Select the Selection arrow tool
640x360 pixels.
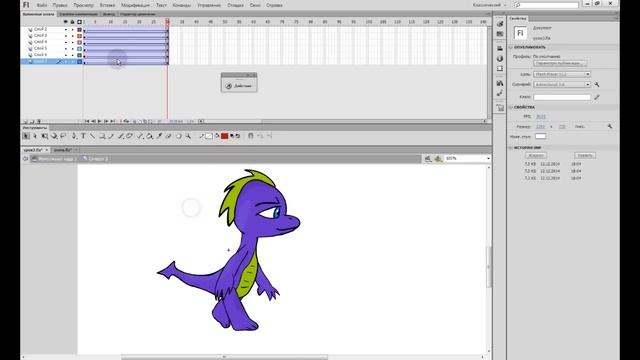coord(26,136)
